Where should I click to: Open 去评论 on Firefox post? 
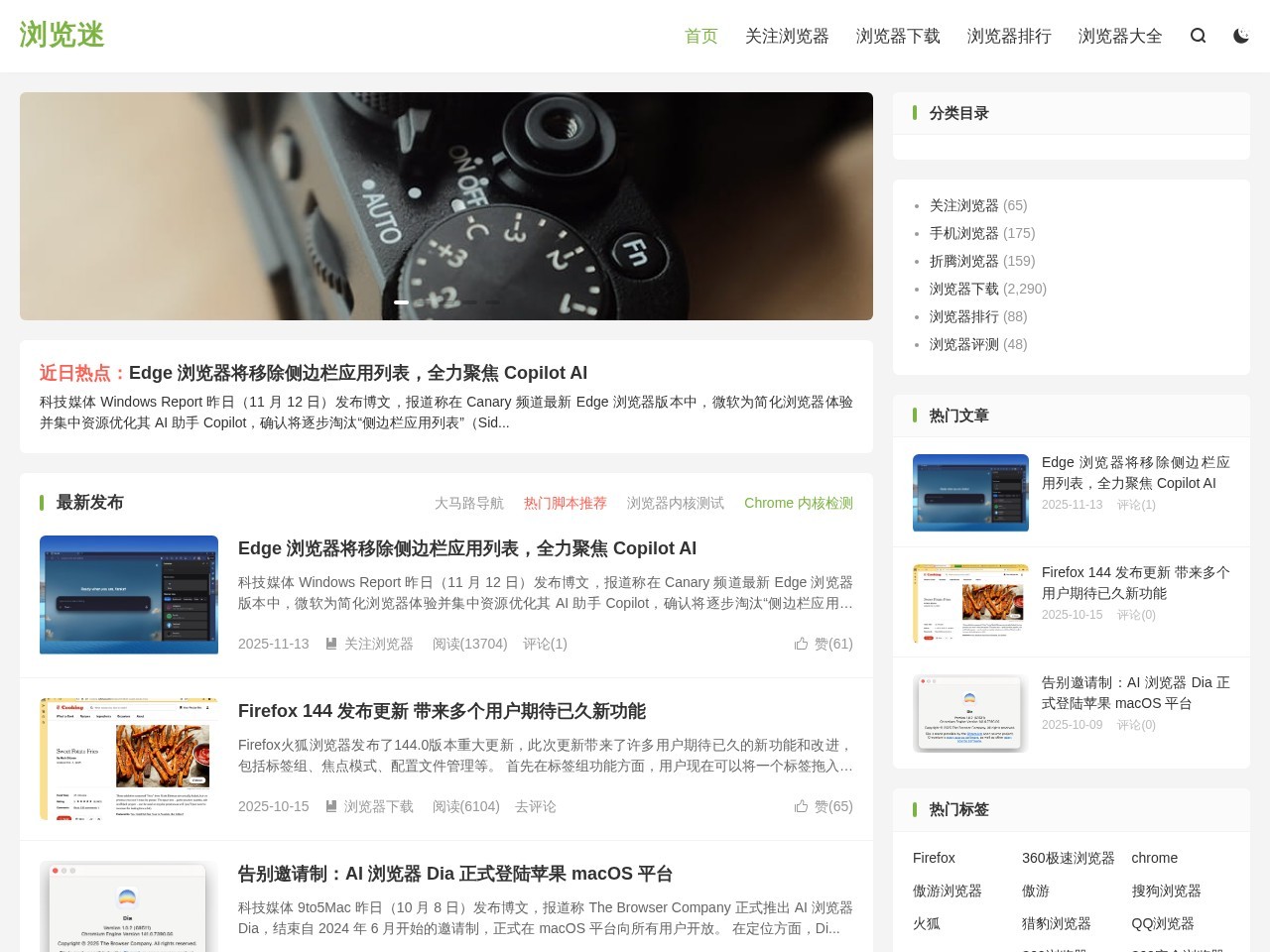(x=536, y=806)
